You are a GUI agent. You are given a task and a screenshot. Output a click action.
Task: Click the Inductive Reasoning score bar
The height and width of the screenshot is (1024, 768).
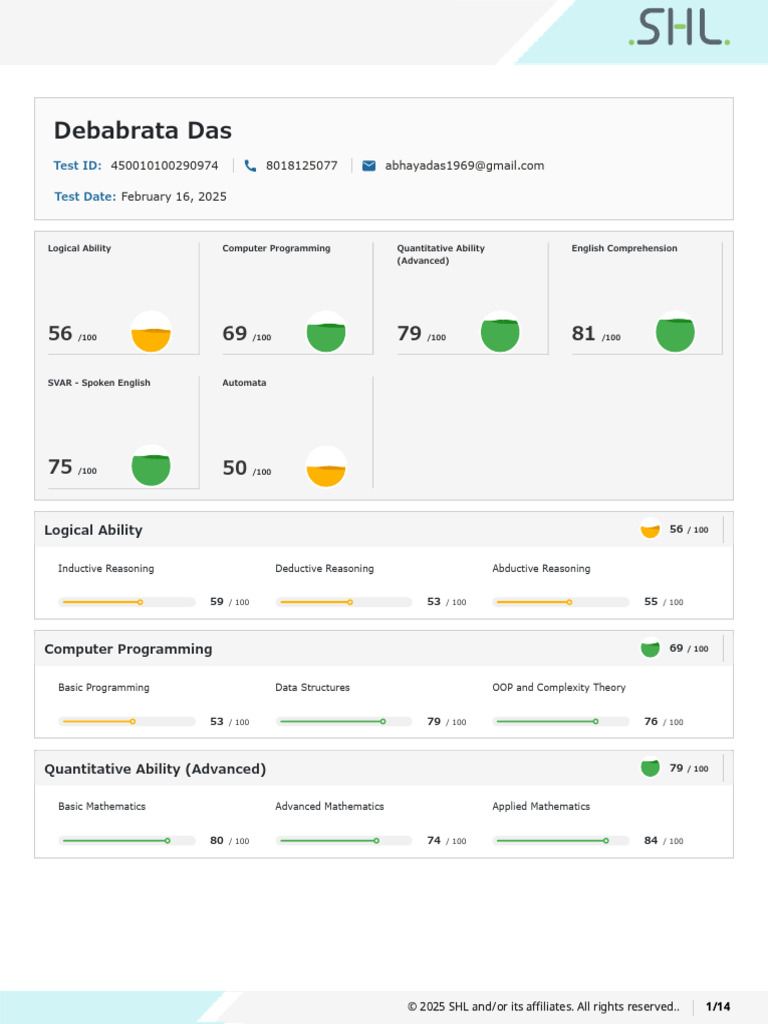(127, 602)
